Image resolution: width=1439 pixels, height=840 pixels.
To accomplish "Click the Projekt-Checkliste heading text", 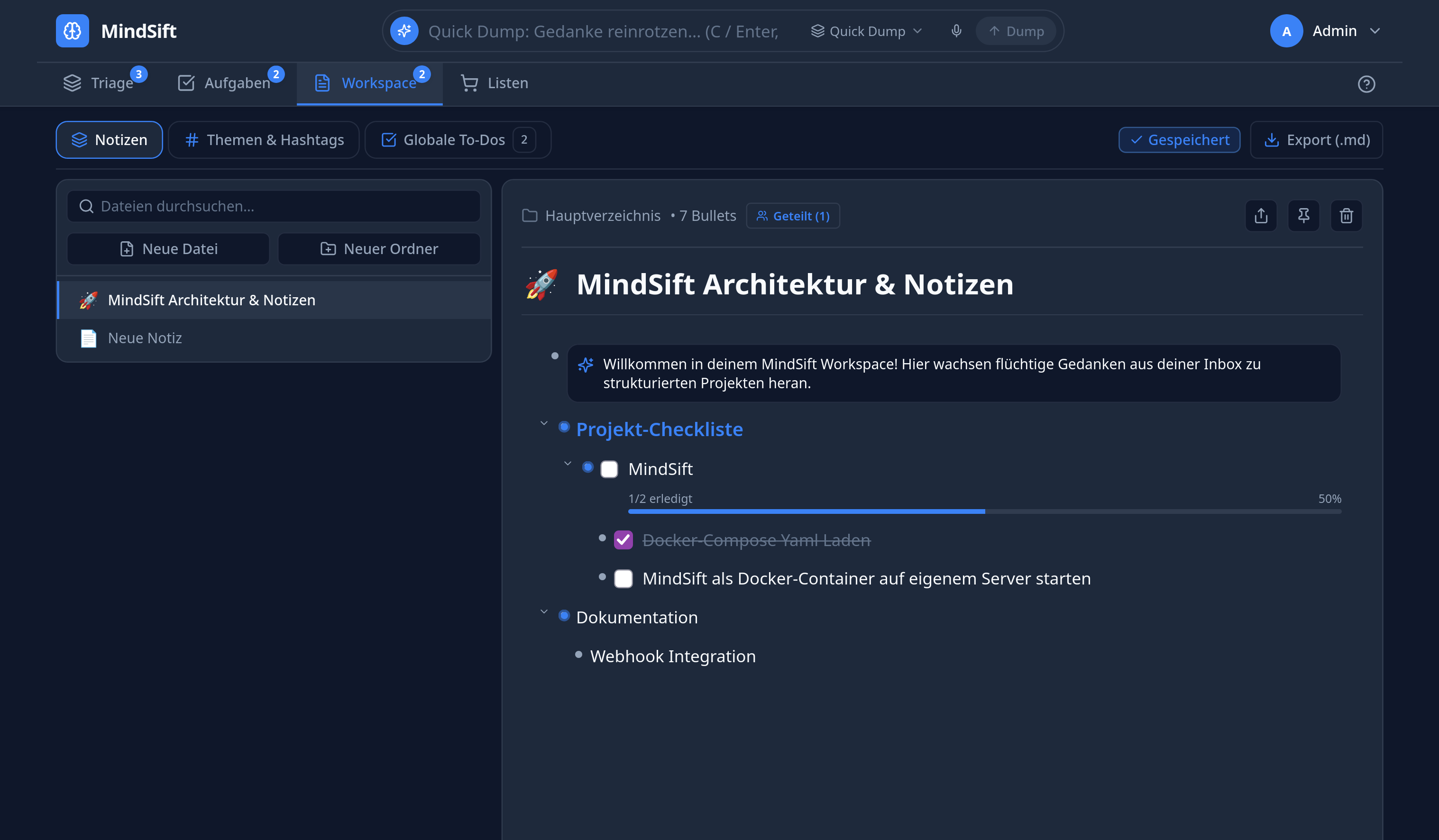I will tap(660, 429).
